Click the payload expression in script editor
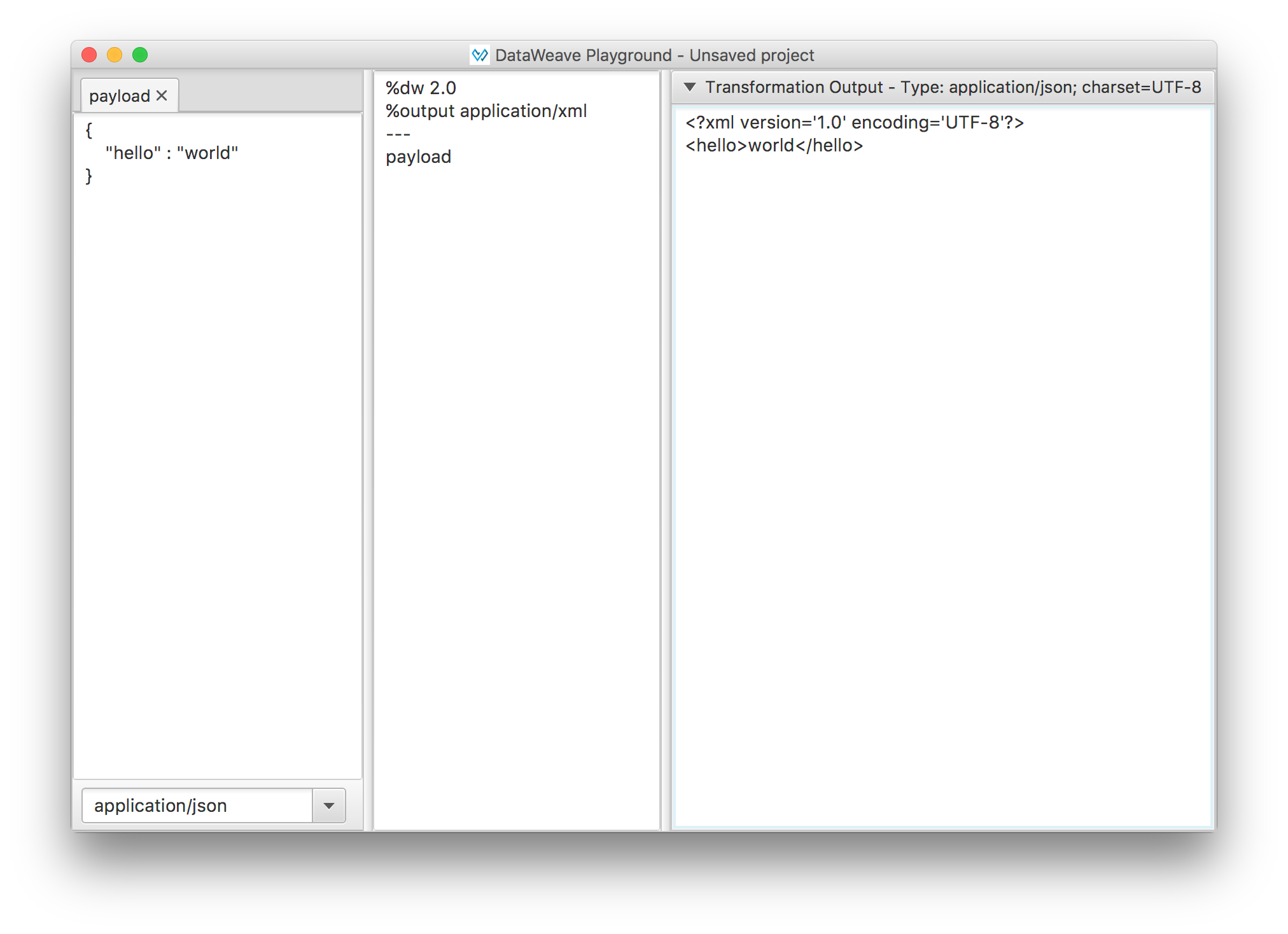Viewport: 1288px width, 934px height. pos(418,157)
